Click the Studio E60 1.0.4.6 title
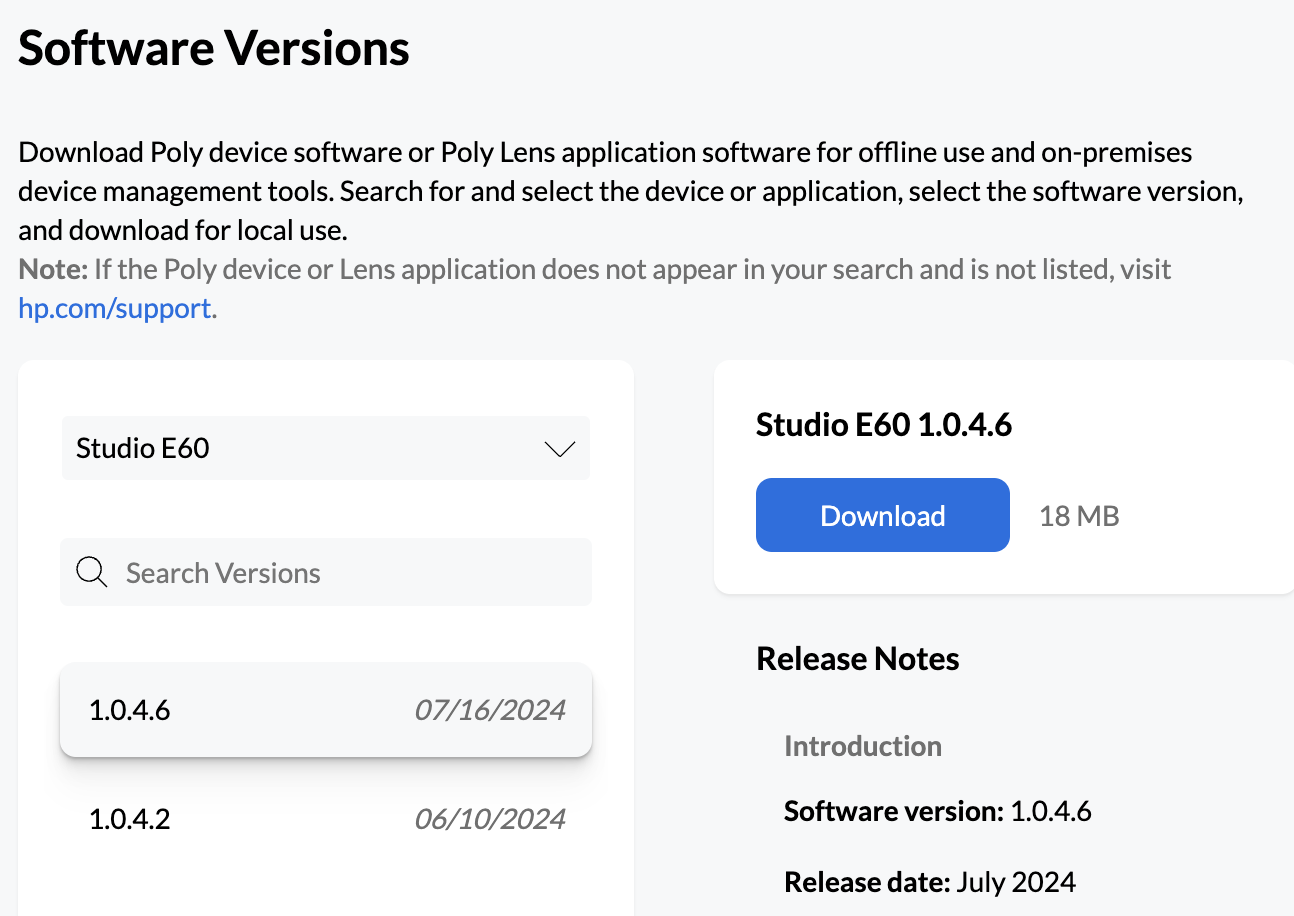 884,424
